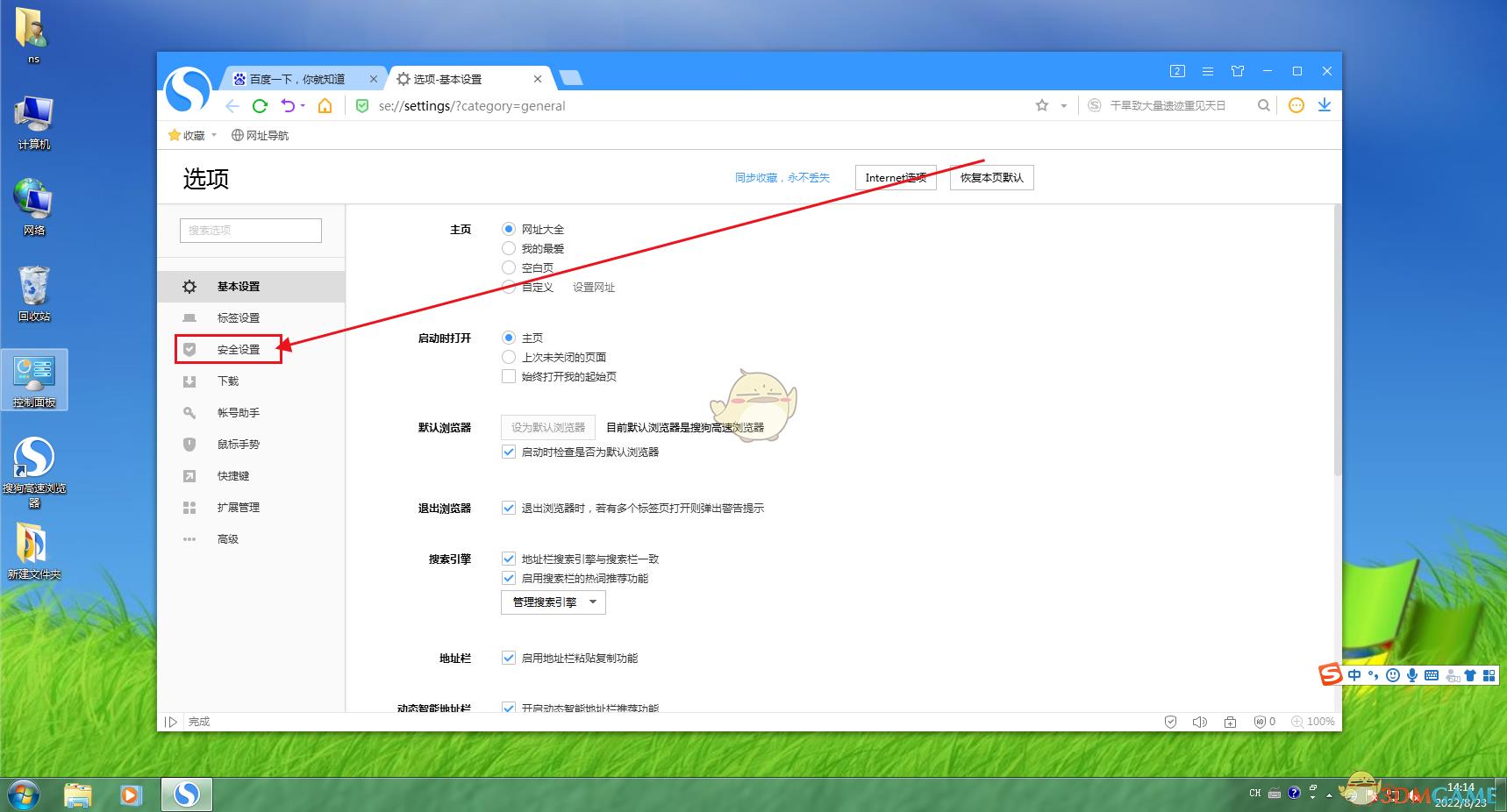Open 快捷键 in the sidebar
The image size is (1507, 812).
251,476
